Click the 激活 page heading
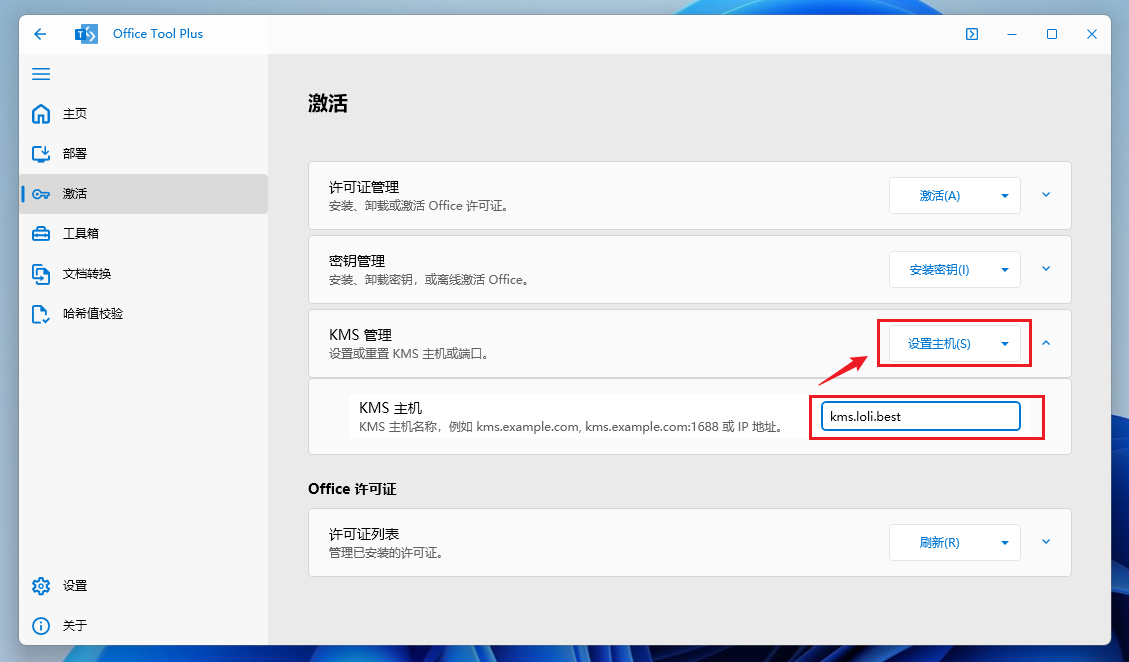This screenshot has height=662, width=1129. pyautogui.click(x=328, y=104)
